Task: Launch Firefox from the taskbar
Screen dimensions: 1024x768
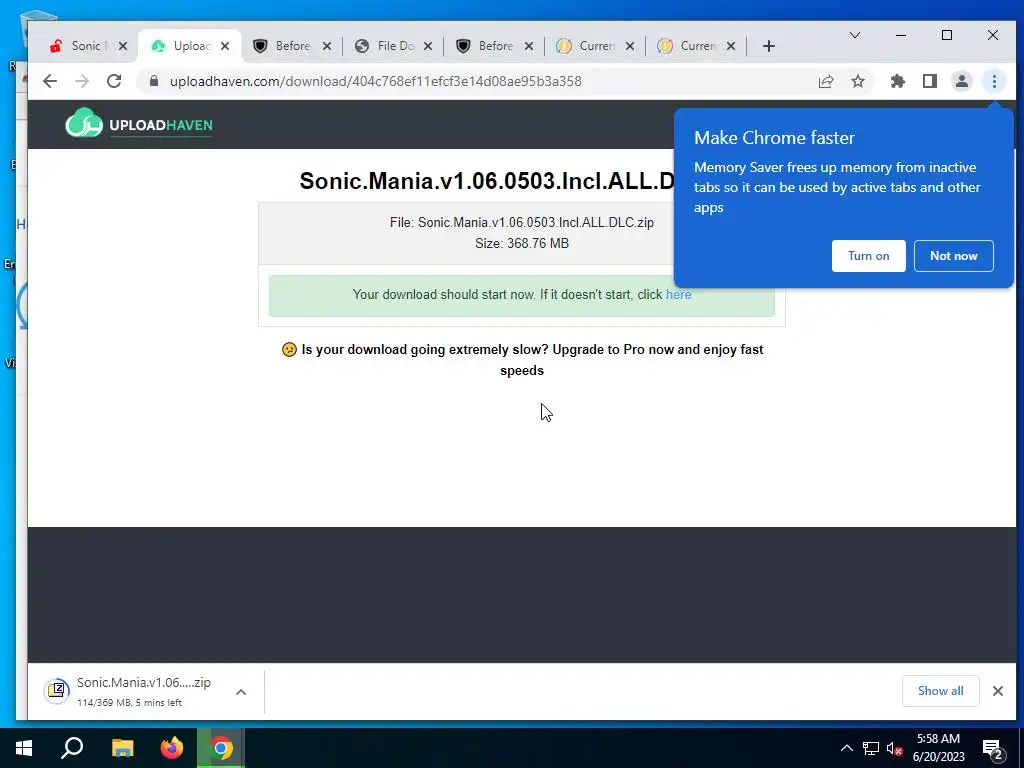Action: (172, 748)
